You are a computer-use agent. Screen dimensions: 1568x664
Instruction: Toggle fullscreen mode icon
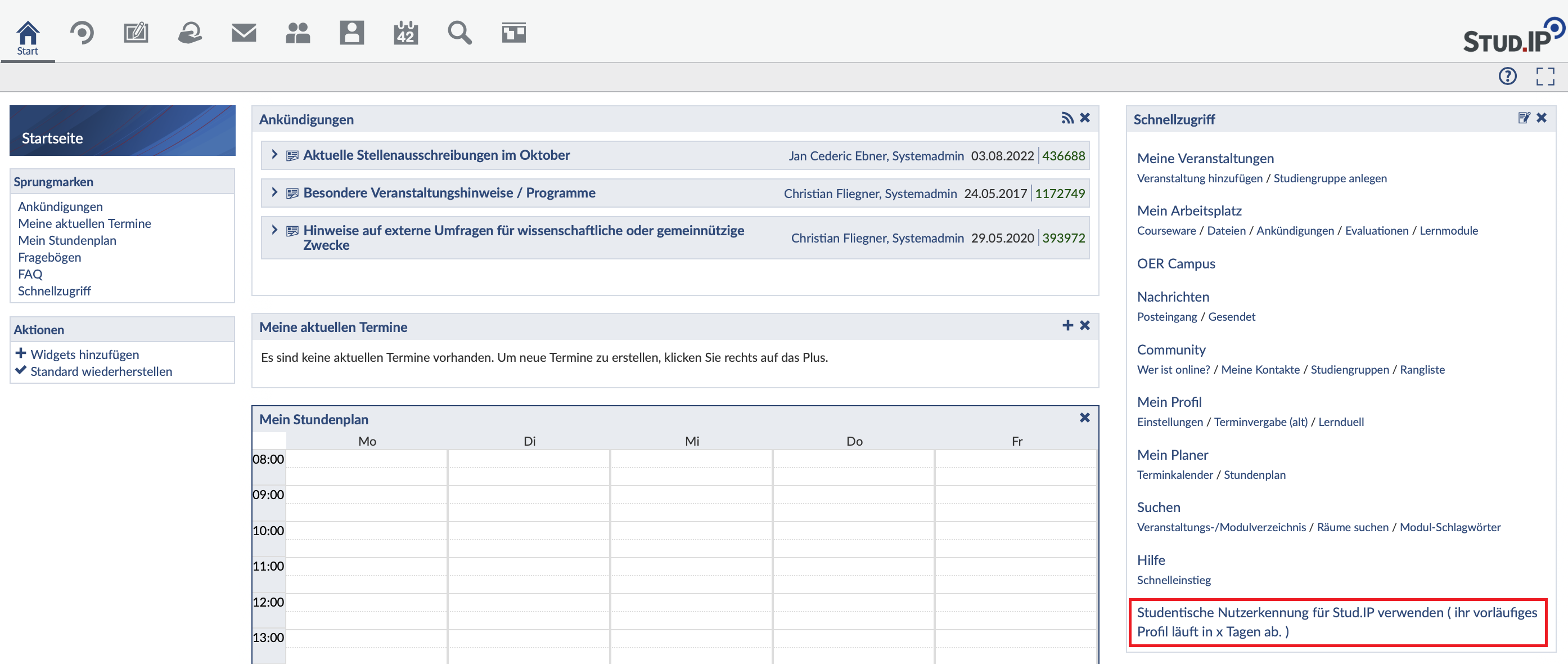coord(1545,76)
